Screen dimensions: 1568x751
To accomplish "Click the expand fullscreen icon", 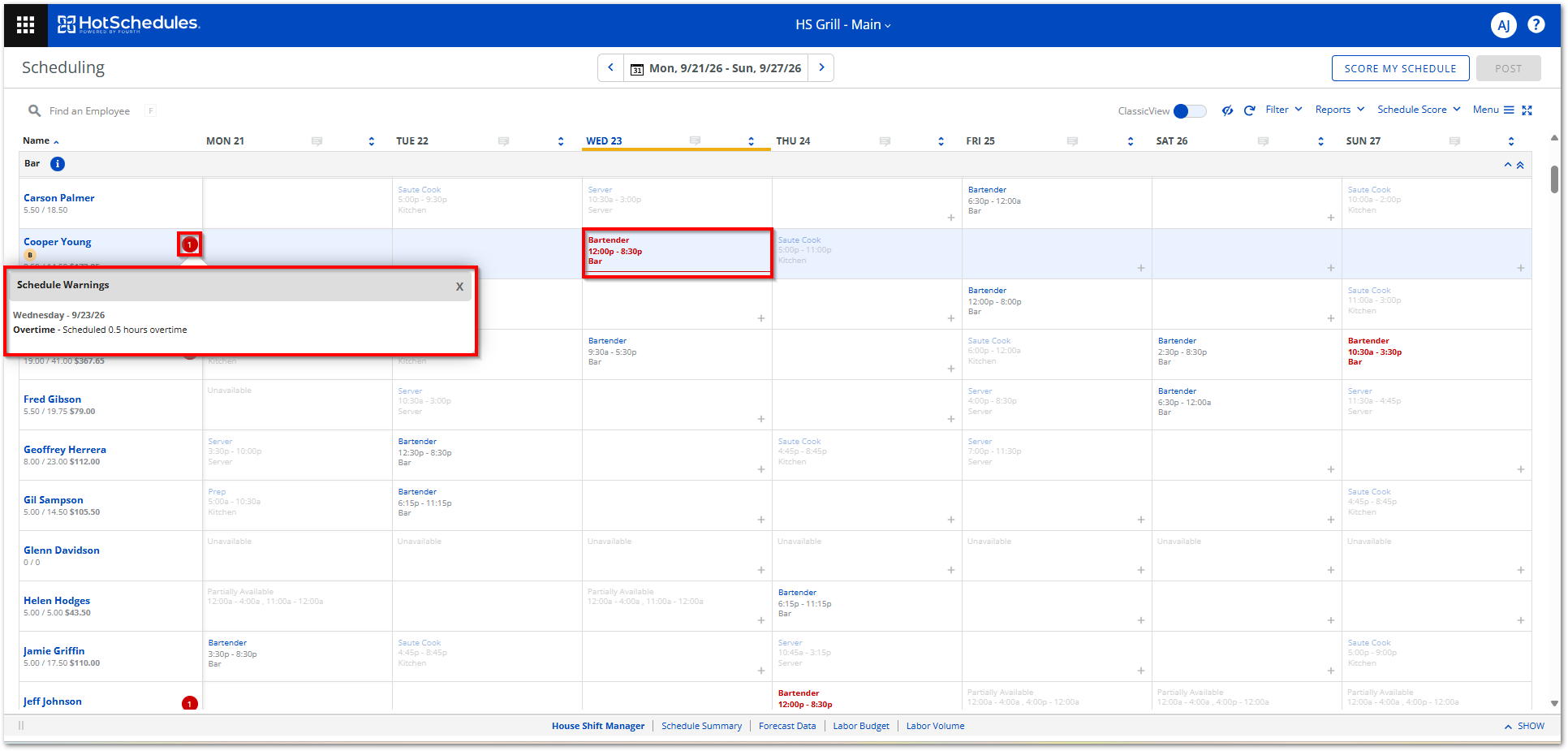I will (x=1527, y=110).
